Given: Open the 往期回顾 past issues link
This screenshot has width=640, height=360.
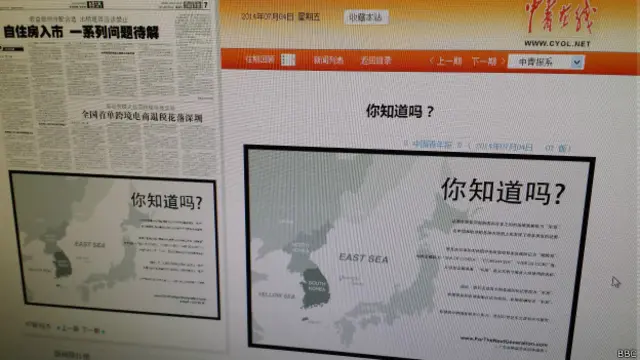Looking at the screenshot, I should point(260,60).
